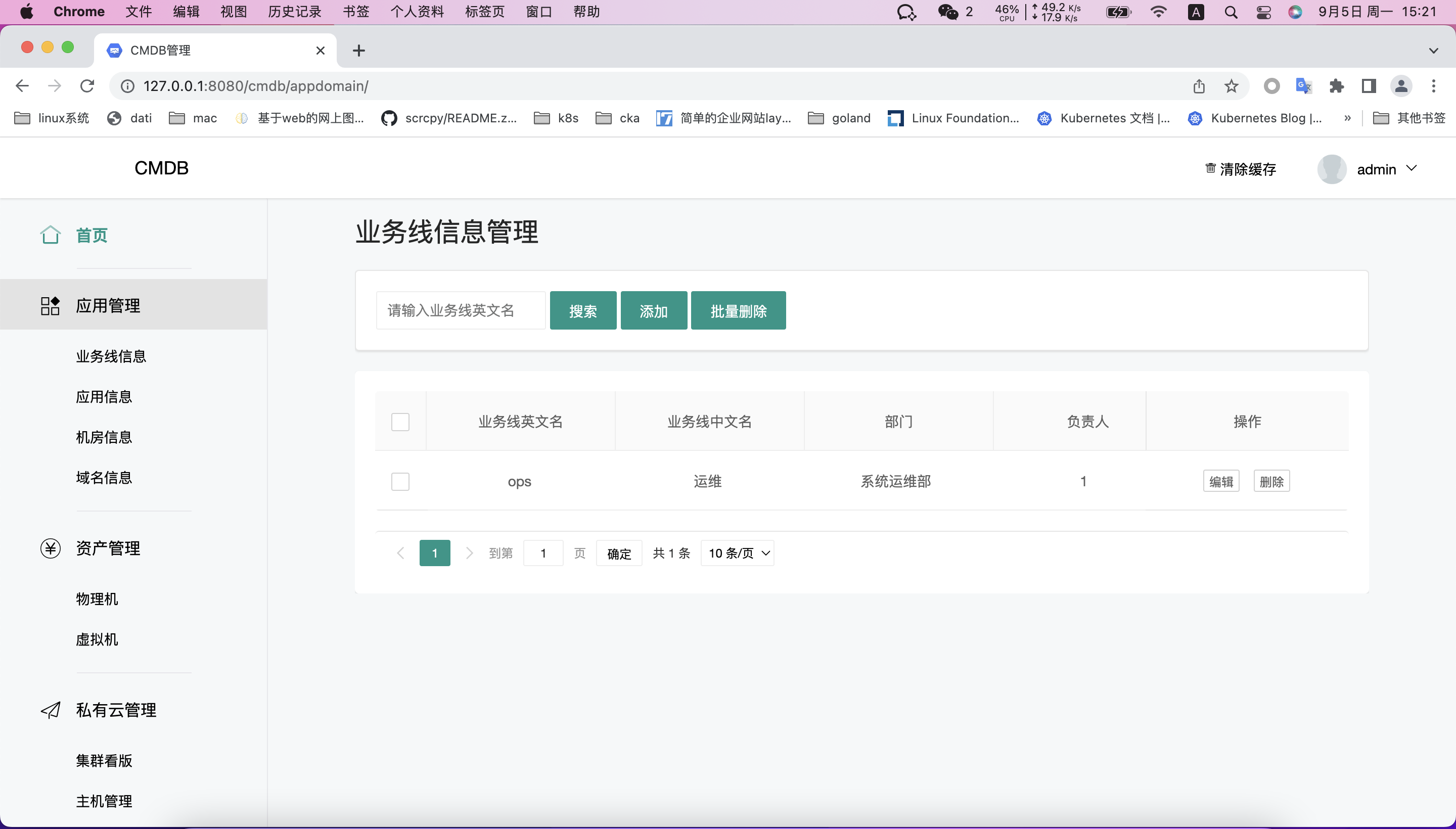
Task: Click the browser address bar URL
Action: (x=256, y=86)
